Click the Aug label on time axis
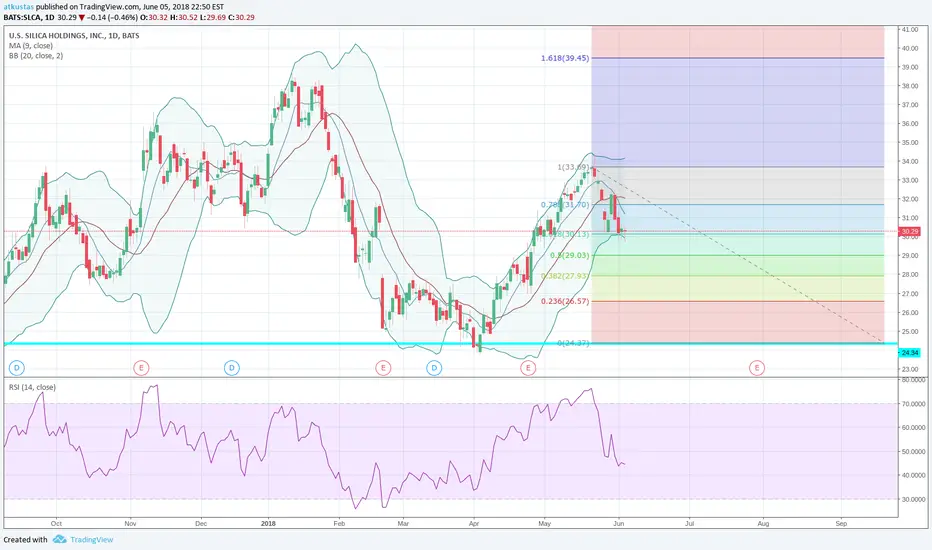932x550 pixels. [x=763, y=524]
